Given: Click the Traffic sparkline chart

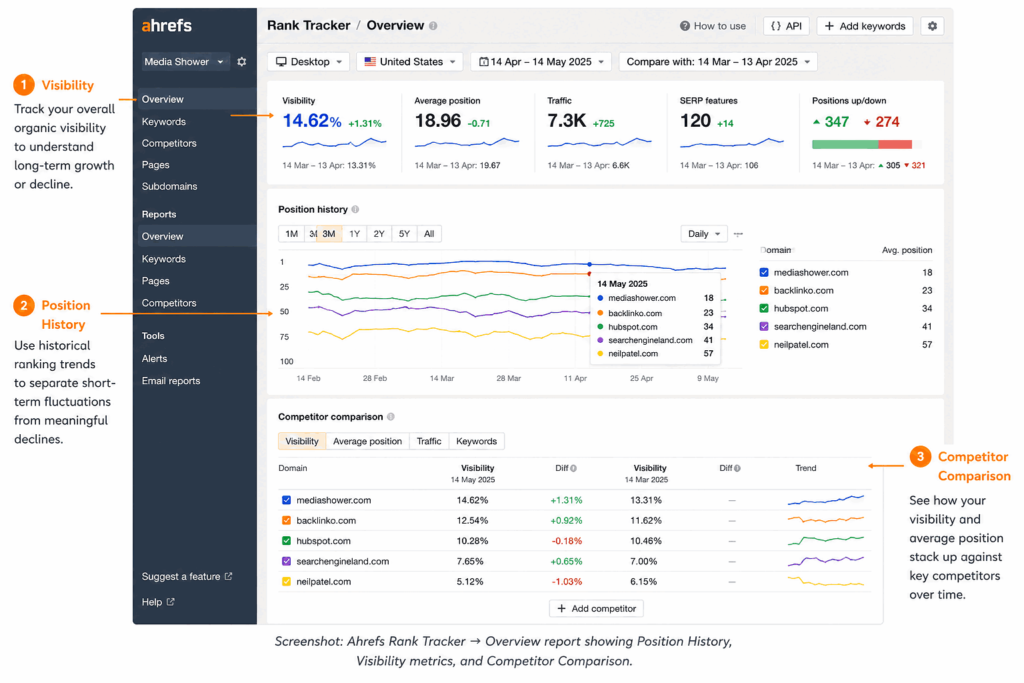Looking at the screenshot, I should click(x=599, y=142).
